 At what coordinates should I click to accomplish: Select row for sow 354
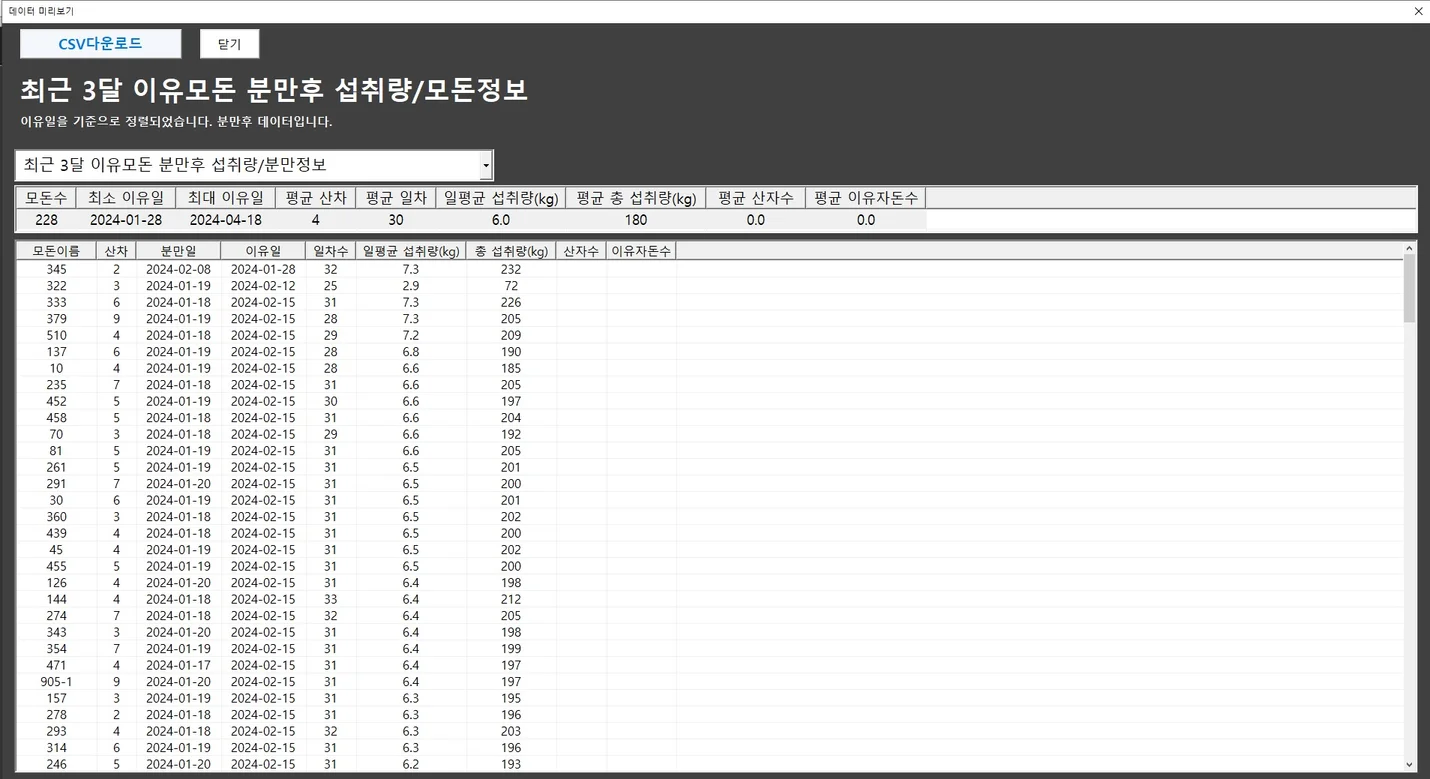click(709, 649)
